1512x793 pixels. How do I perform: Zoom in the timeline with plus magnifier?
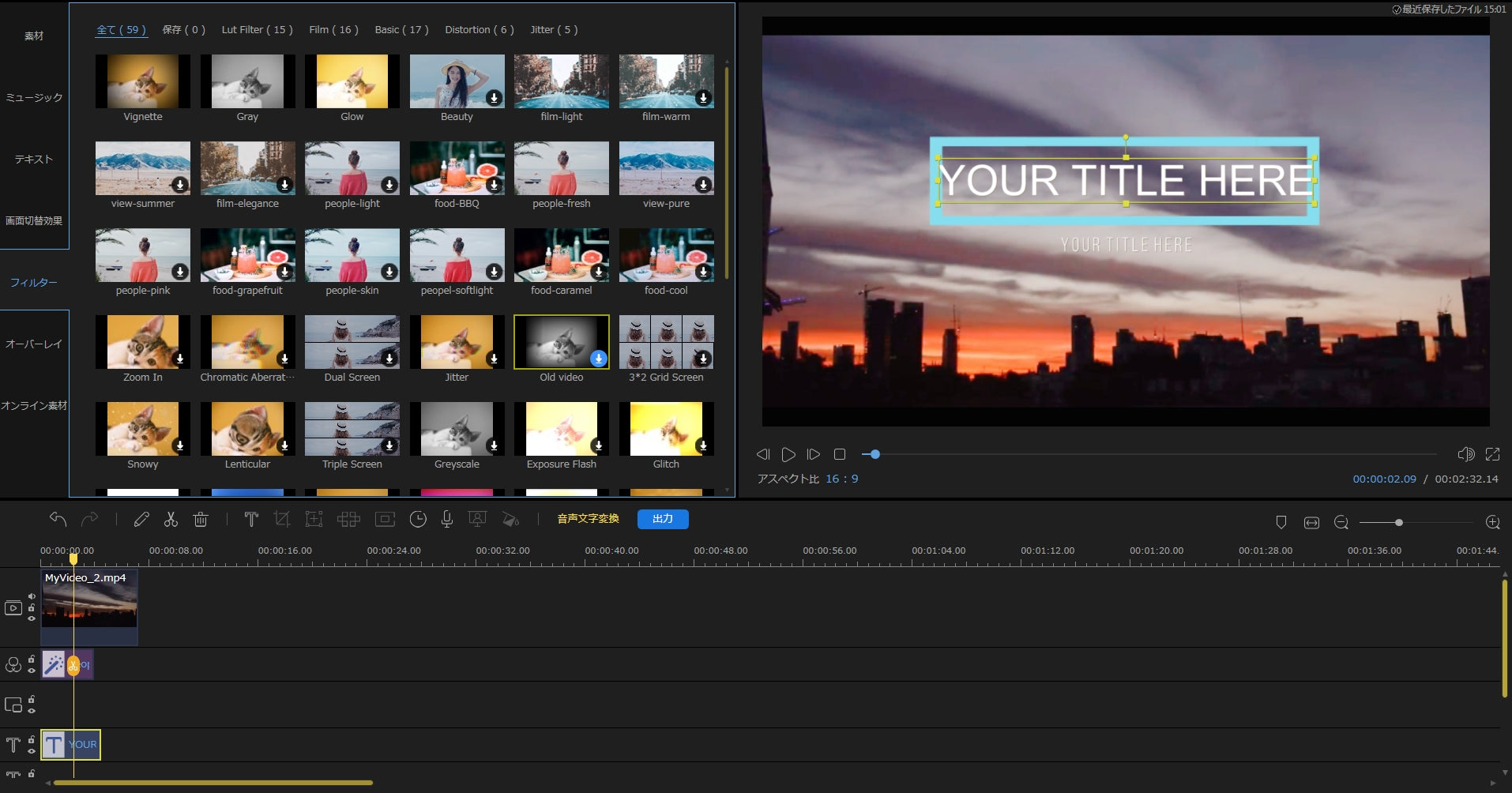tap(1492, 522)
